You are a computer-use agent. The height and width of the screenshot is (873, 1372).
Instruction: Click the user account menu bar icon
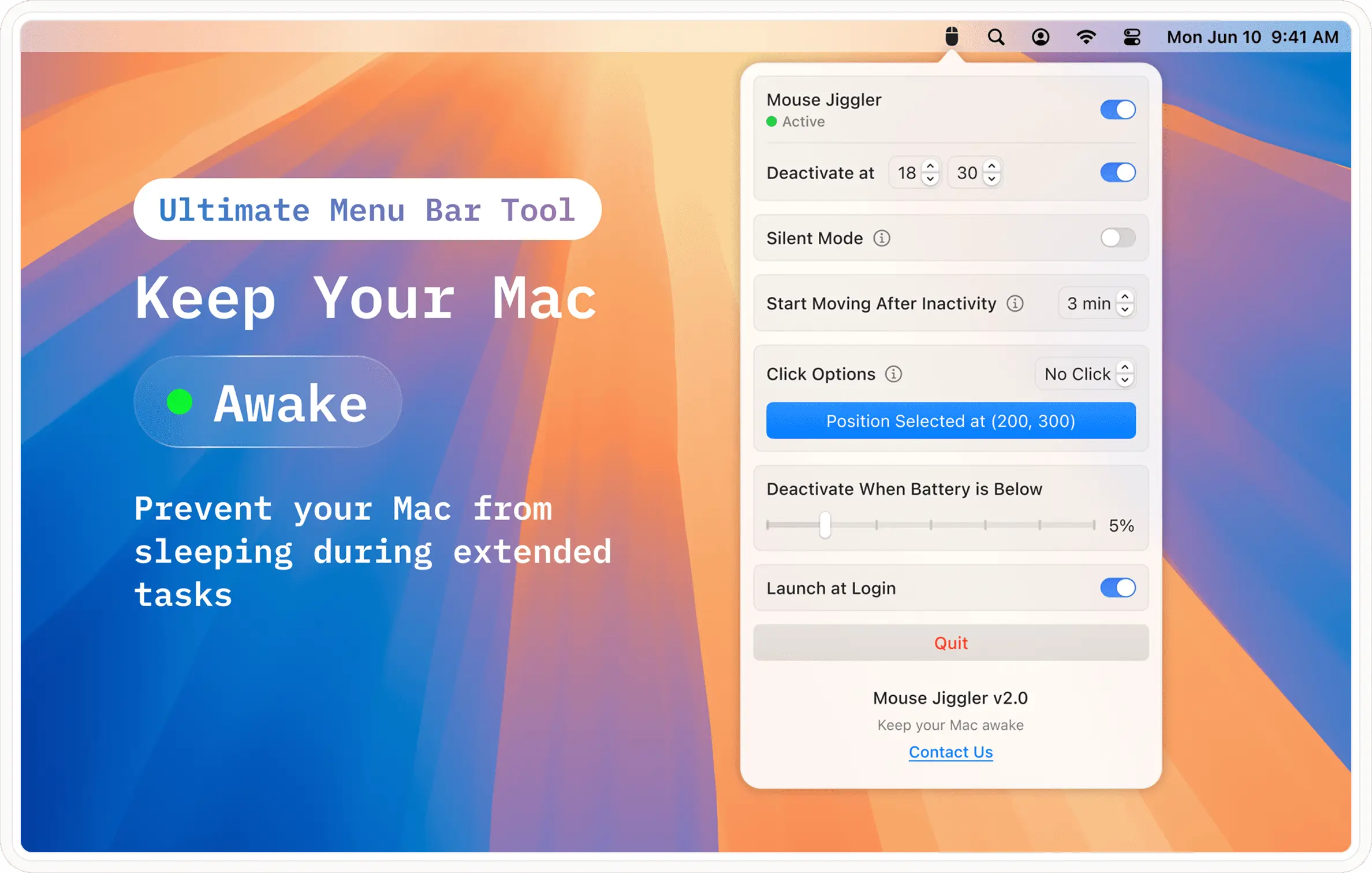point(1041,38)
